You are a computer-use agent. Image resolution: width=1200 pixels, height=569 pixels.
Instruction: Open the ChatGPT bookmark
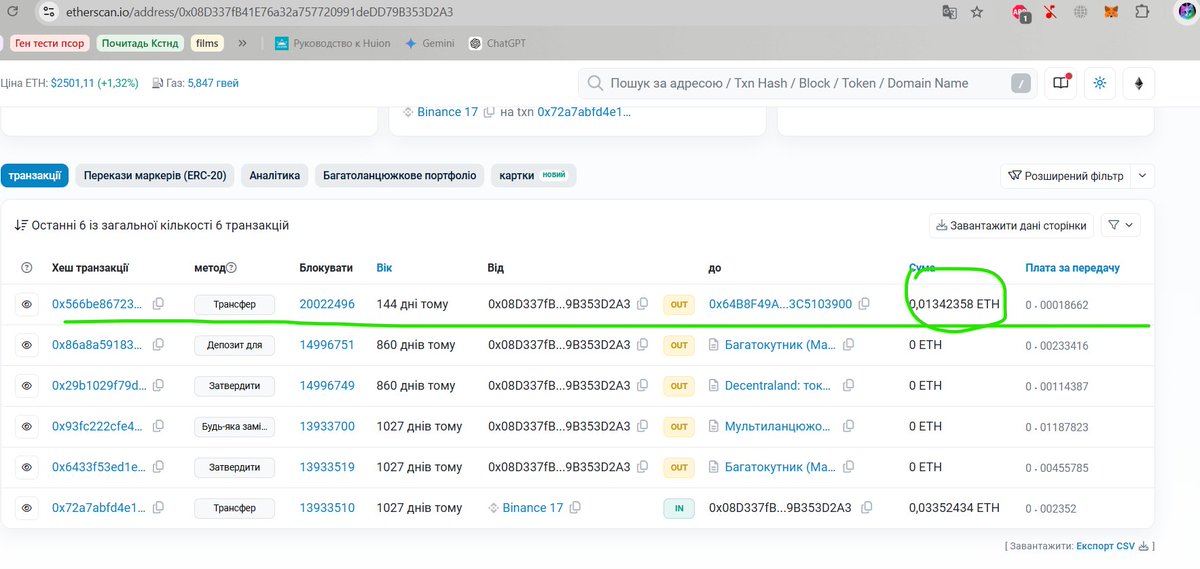tap(498, 43)
